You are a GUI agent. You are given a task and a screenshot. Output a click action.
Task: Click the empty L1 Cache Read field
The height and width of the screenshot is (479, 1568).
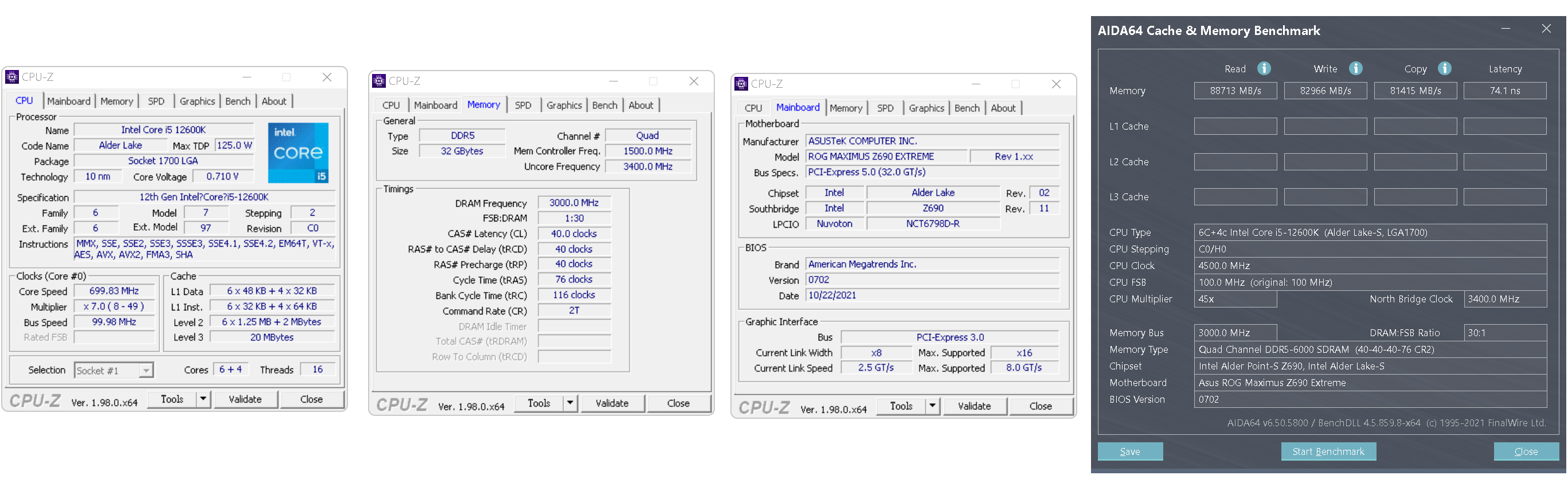1235,126
